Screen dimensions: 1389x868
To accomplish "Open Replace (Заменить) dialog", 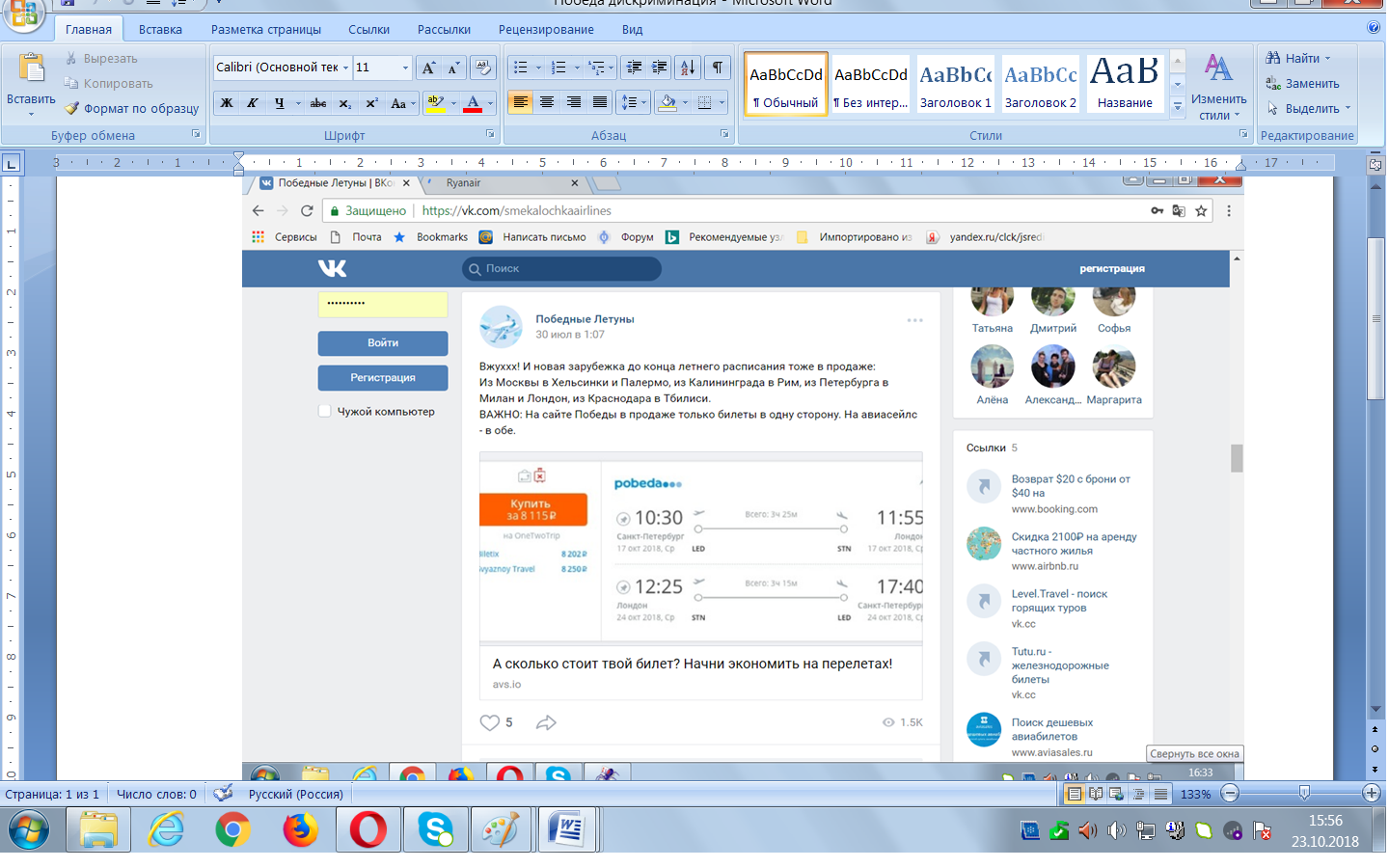I will [1302, 84].
